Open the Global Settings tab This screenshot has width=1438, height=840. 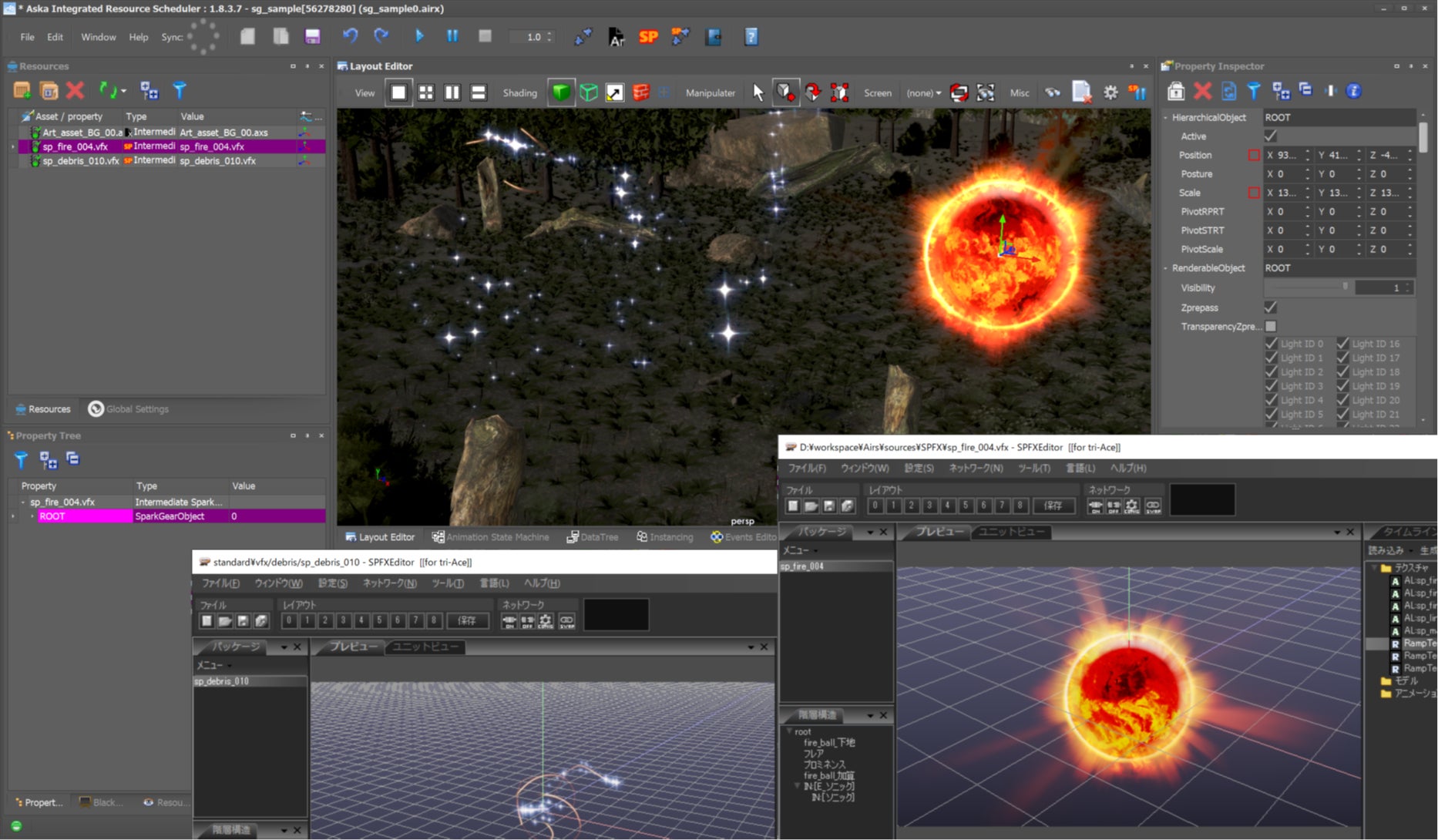coord(129,409)
